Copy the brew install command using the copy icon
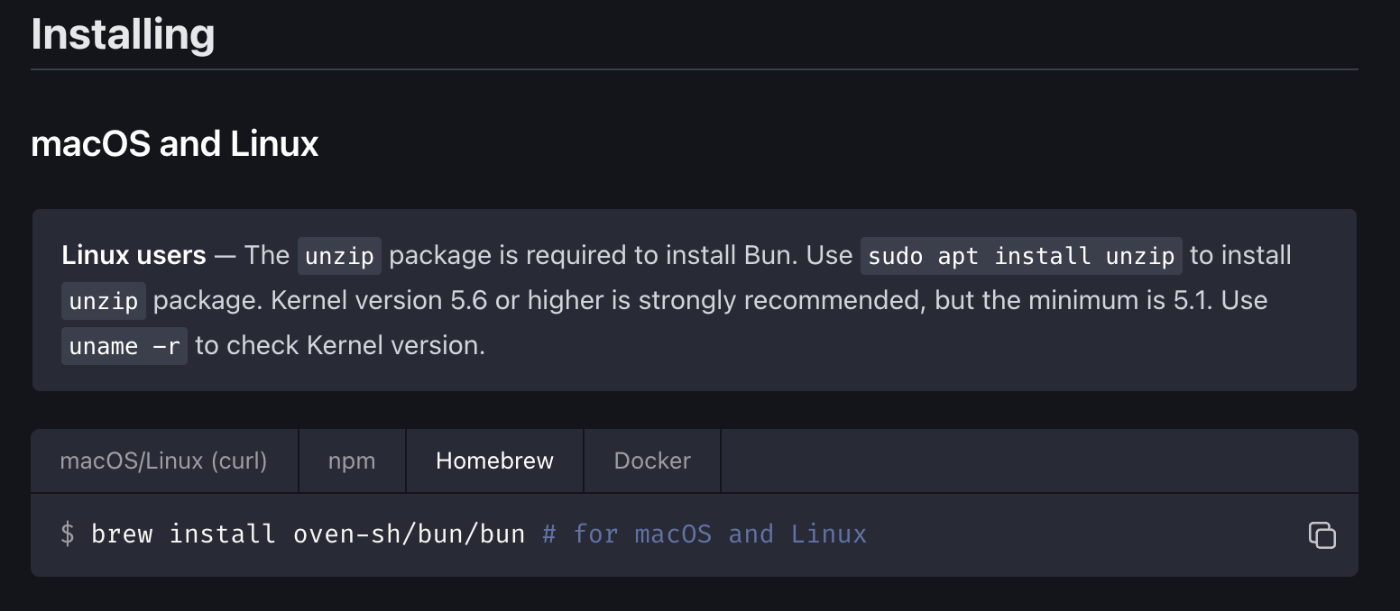Viewport: 1400px width, 611px height. [x=1322, y=535]
